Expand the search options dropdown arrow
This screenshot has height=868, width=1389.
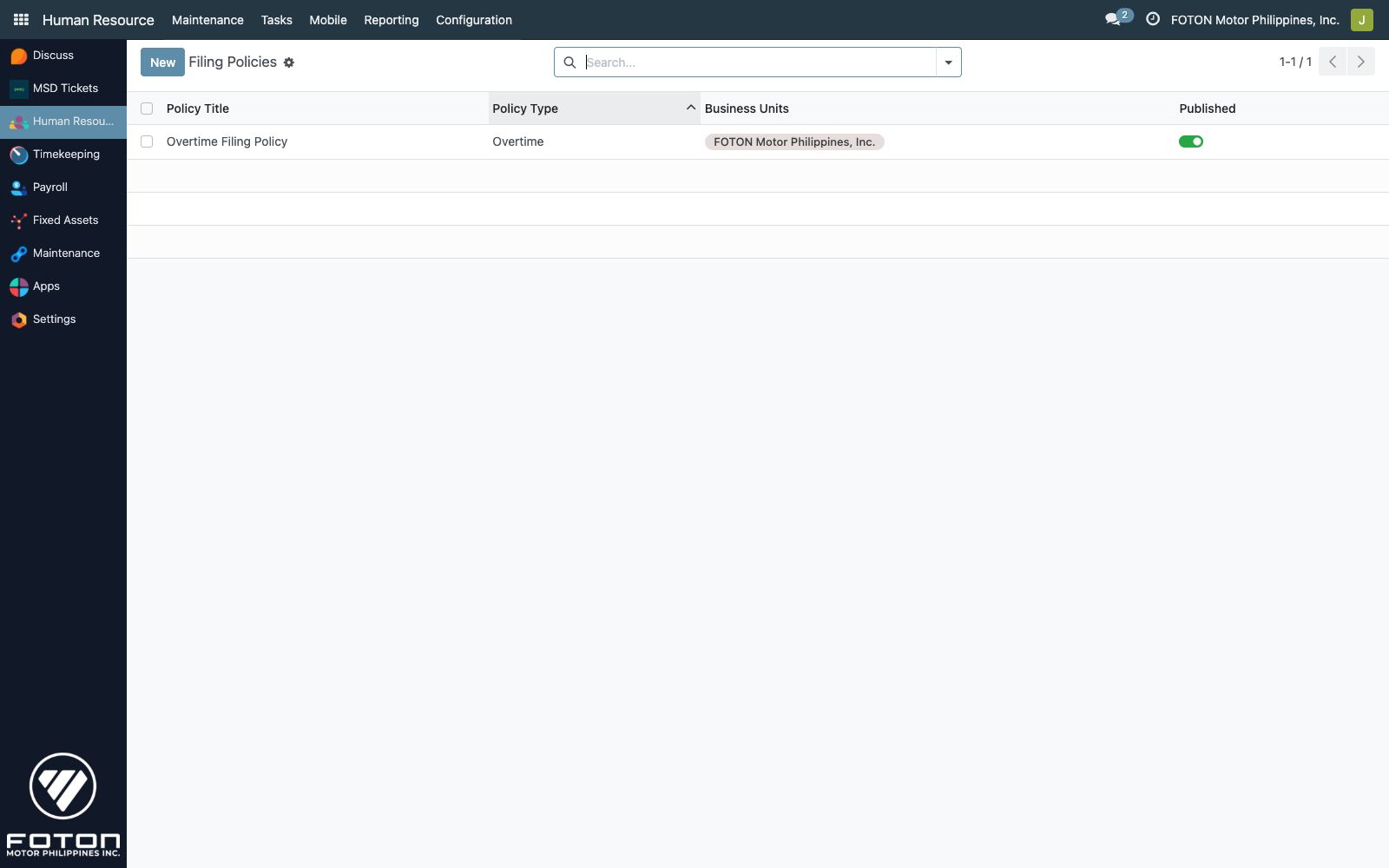948,62
